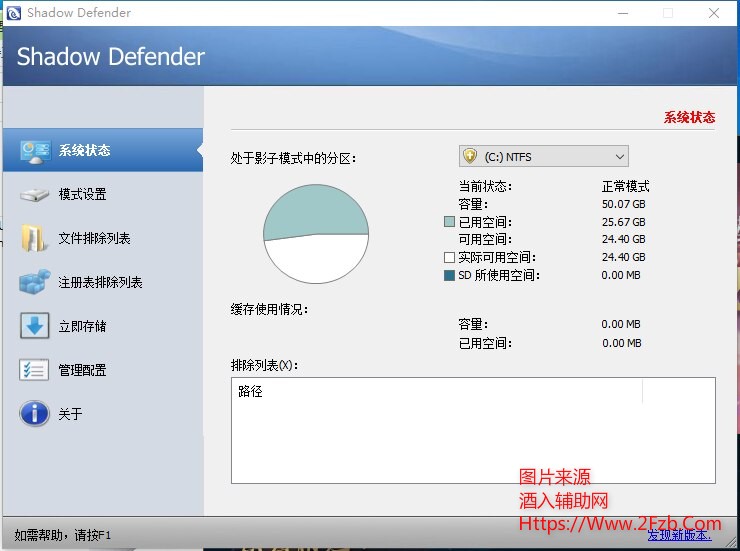This screenshot has width=740, height=551.
Task: Click the SD 所使用空间 dark swatch
Action: point(449,275)
